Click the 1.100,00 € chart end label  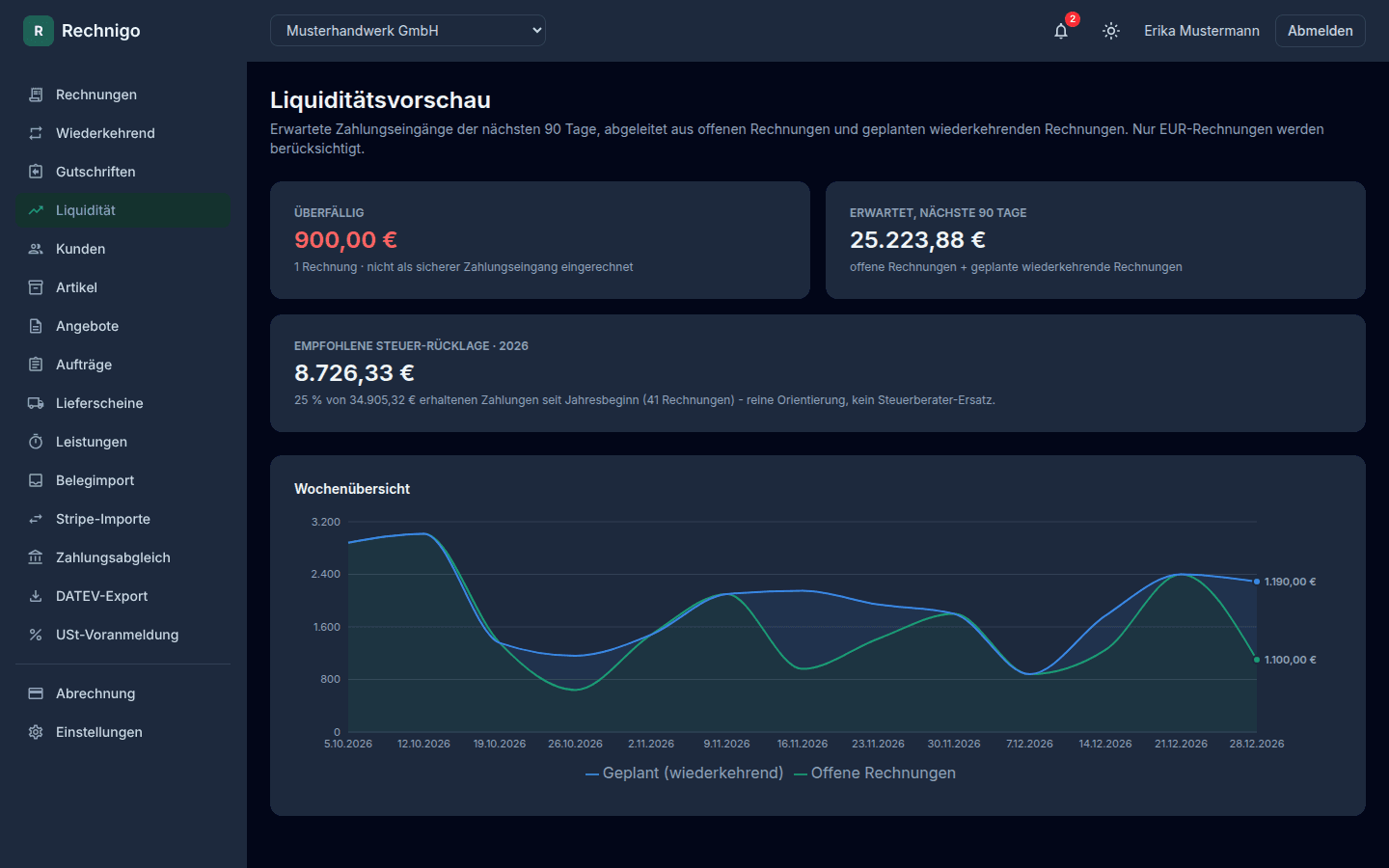coord(1290,660)
